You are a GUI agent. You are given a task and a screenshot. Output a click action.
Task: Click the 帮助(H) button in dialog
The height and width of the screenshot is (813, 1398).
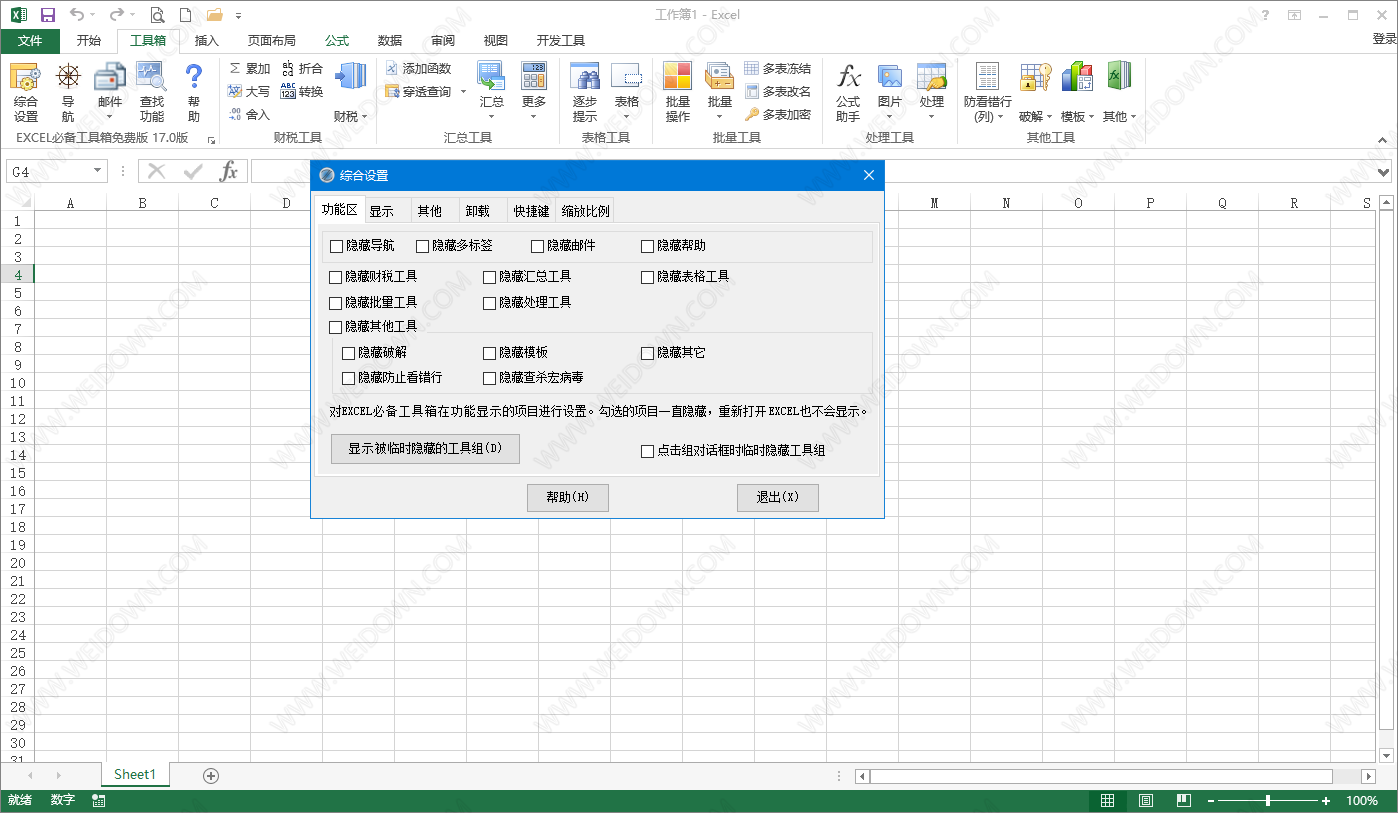(x=568, y=497)
